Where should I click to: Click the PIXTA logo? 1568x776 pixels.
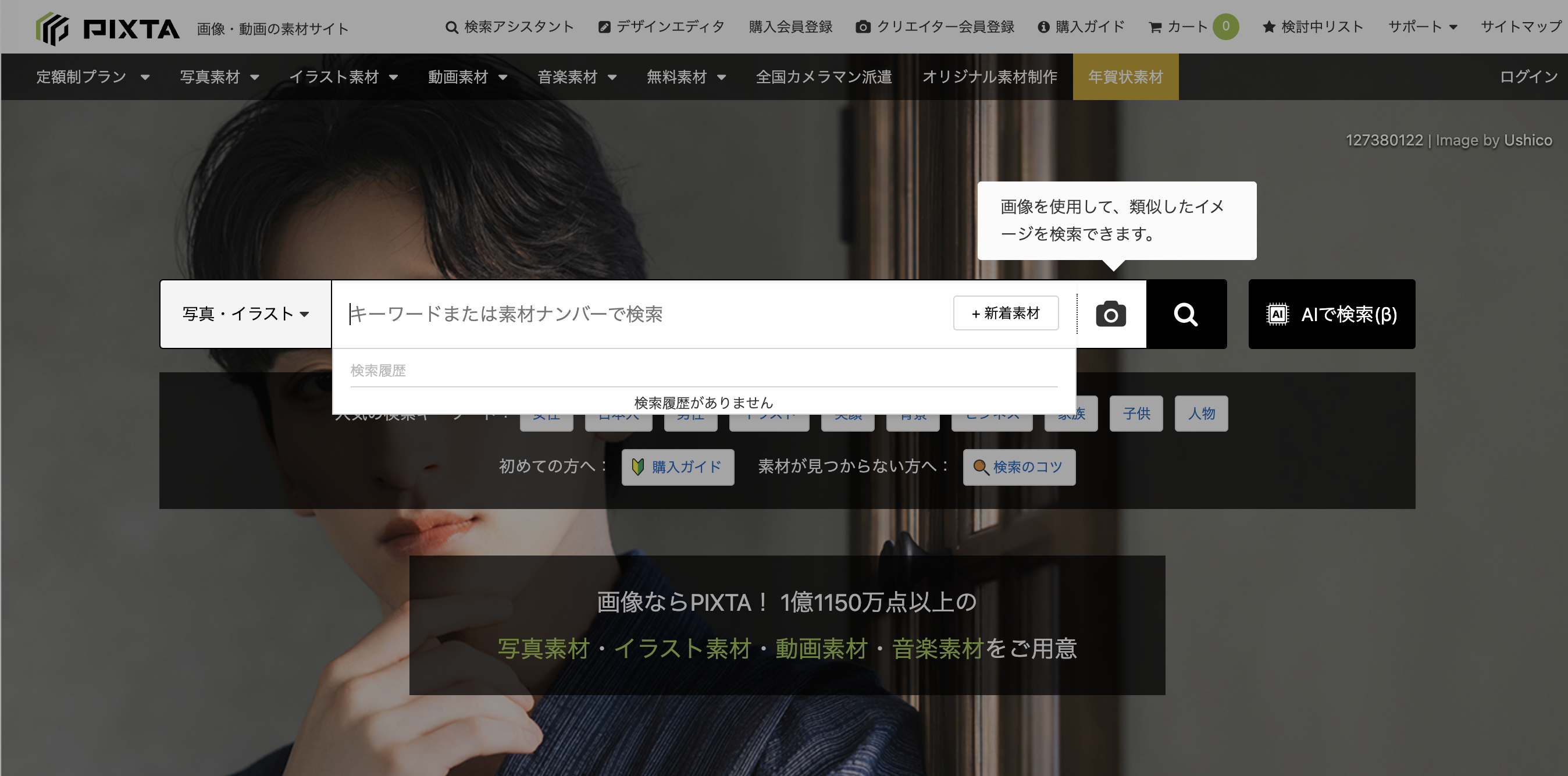(x=108, y=28)
